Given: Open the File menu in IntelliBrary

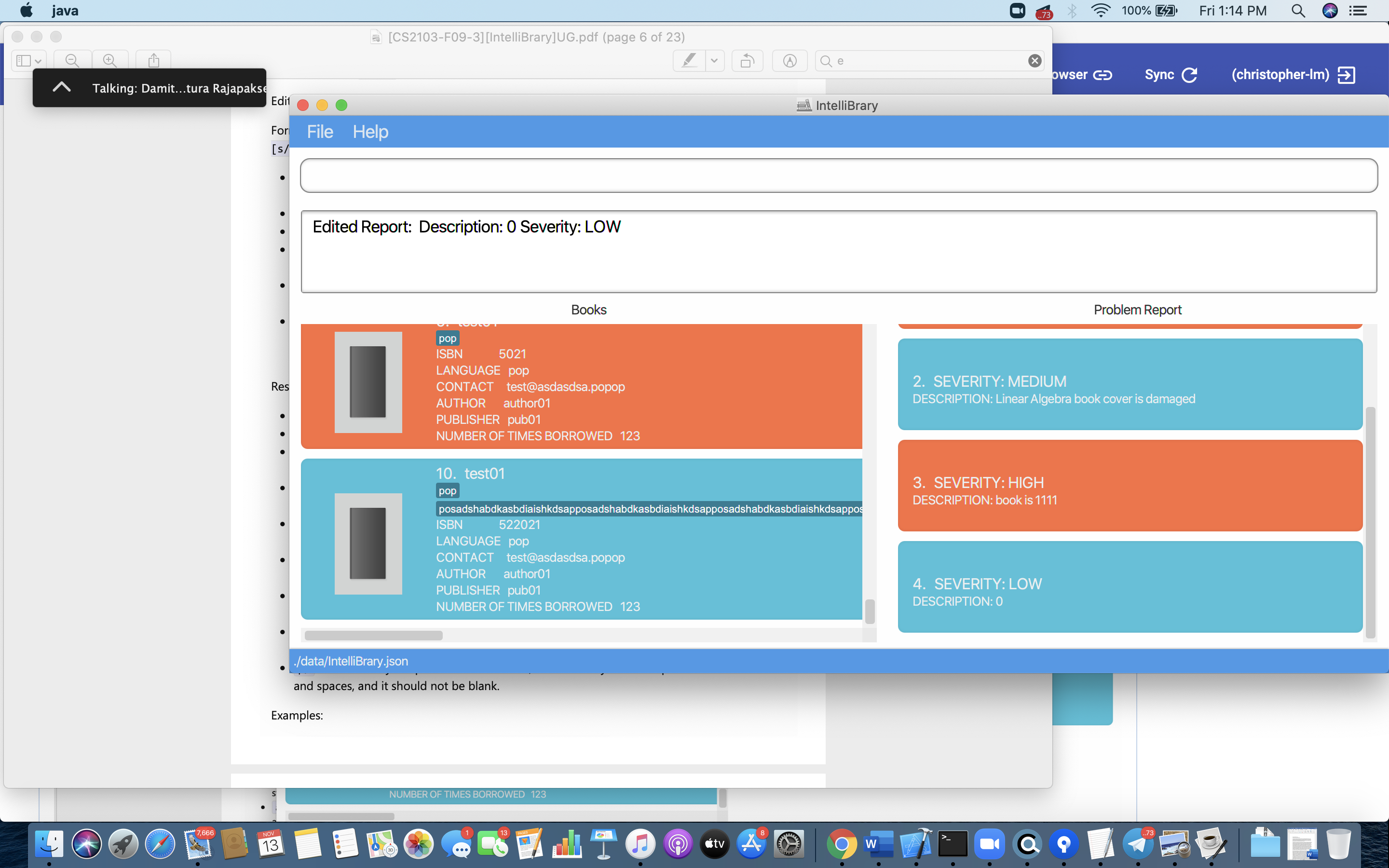Looking at the screenshot, I should [x=320, y=132].
